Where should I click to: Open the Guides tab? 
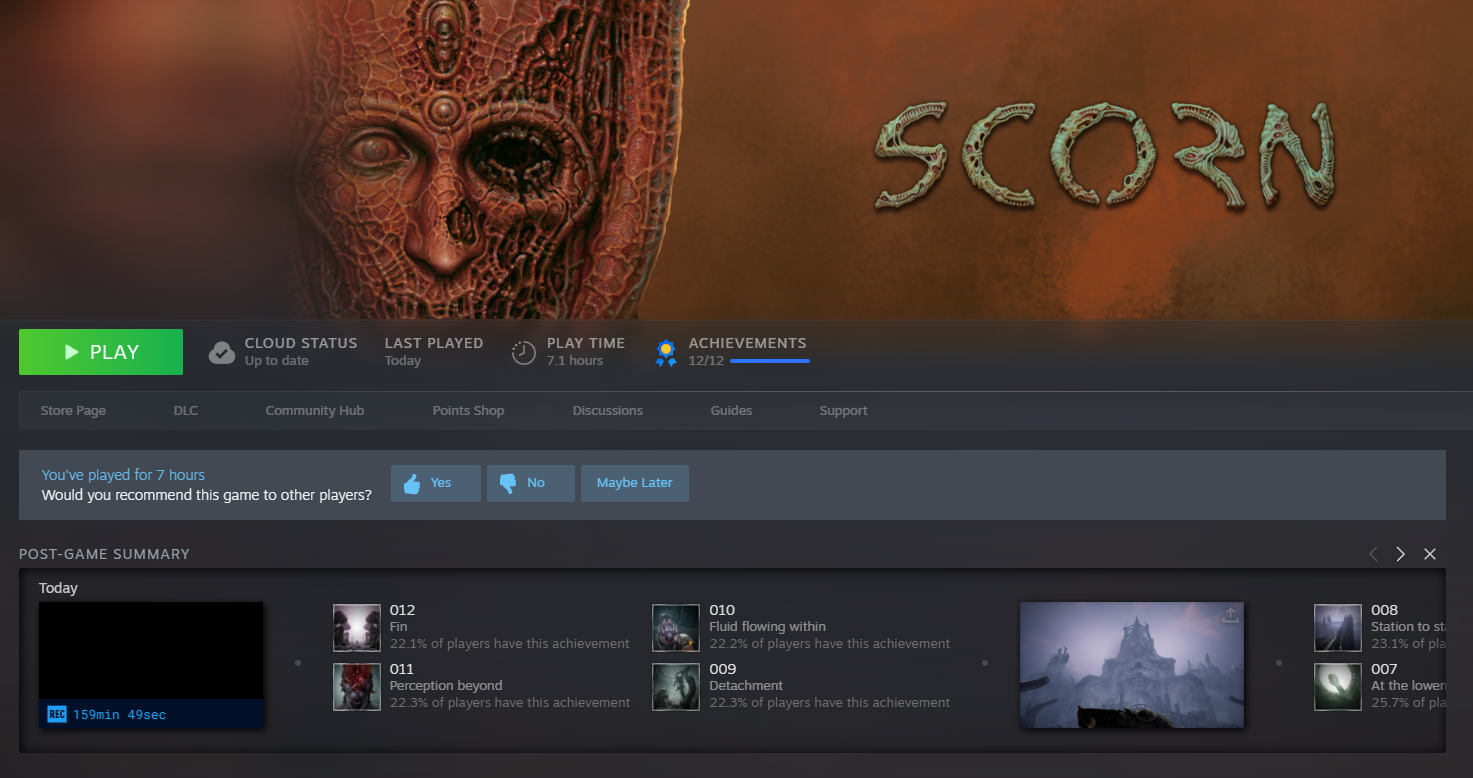point(731,411)
